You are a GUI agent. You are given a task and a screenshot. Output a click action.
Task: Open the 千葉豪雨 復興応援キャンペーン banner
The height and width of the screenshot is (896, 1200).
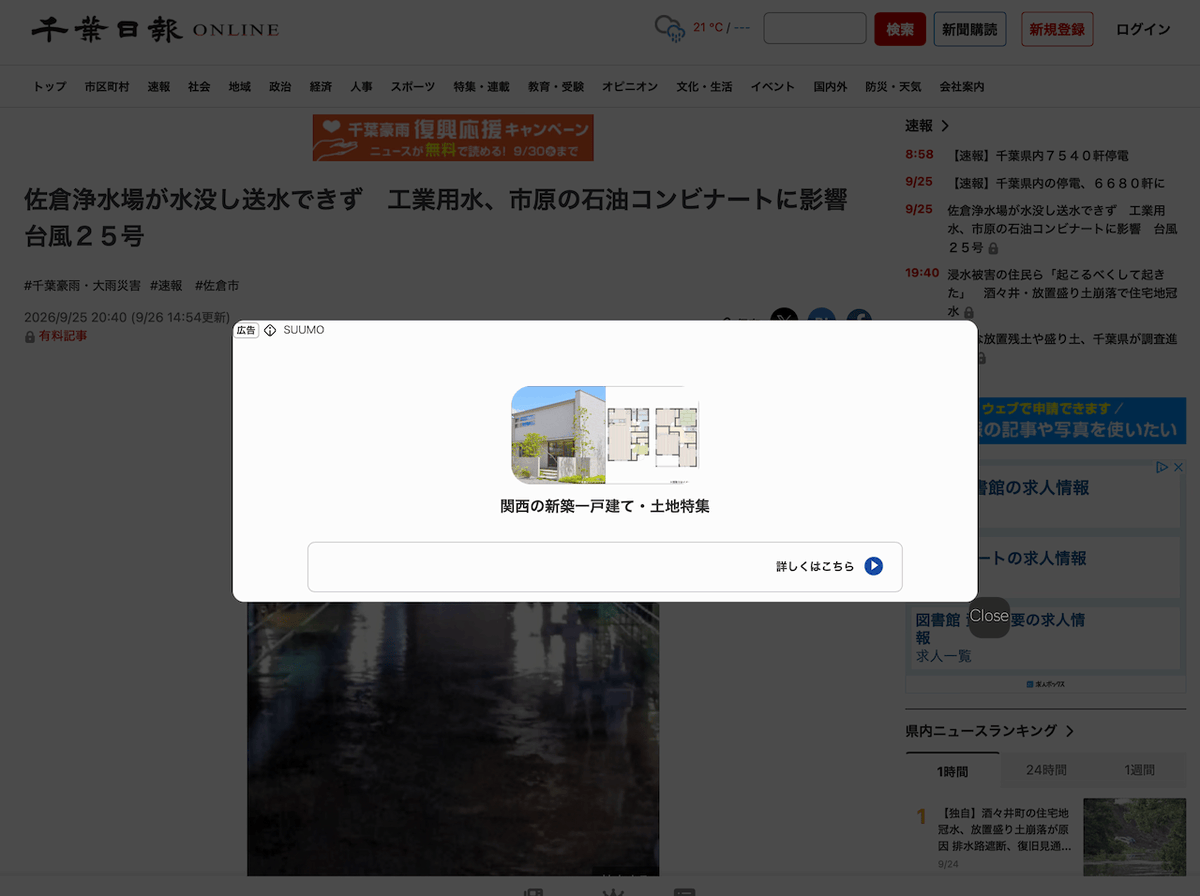(453, 138)
